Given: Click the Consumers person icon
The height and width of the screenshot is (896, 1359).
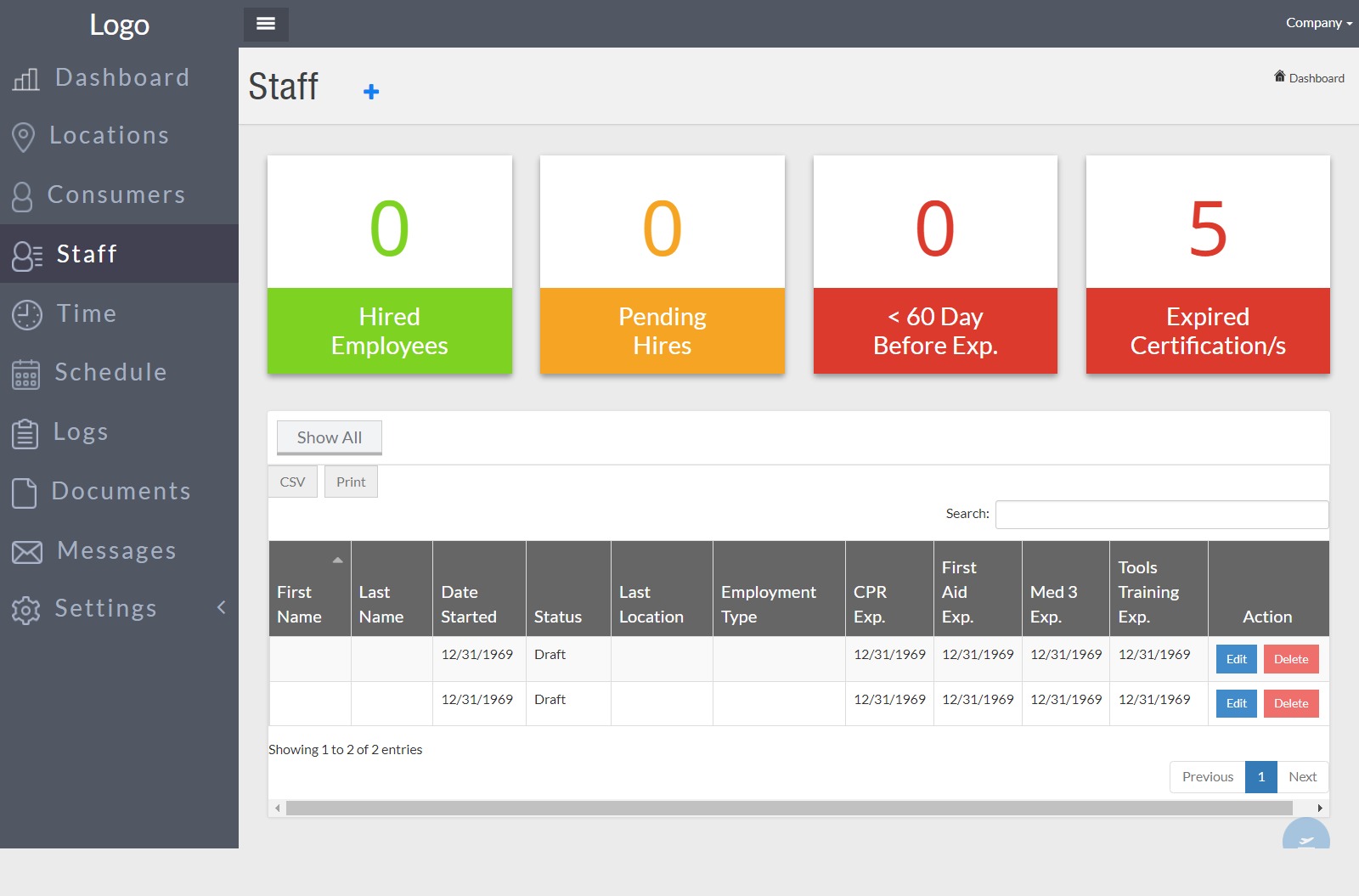Looking at the screenshot, I should pyautogui.click(x=22, y=196).
